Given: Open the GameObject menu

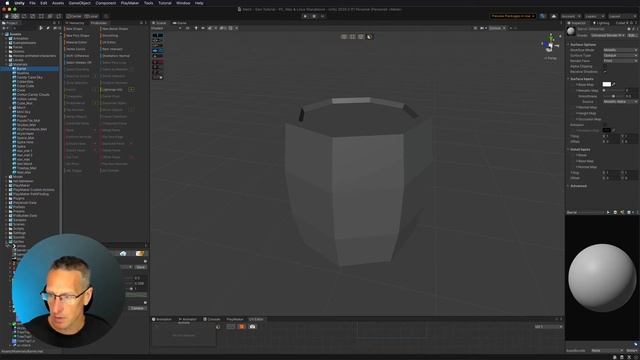Looking at the screenshot, I should [x=80, y=3].
